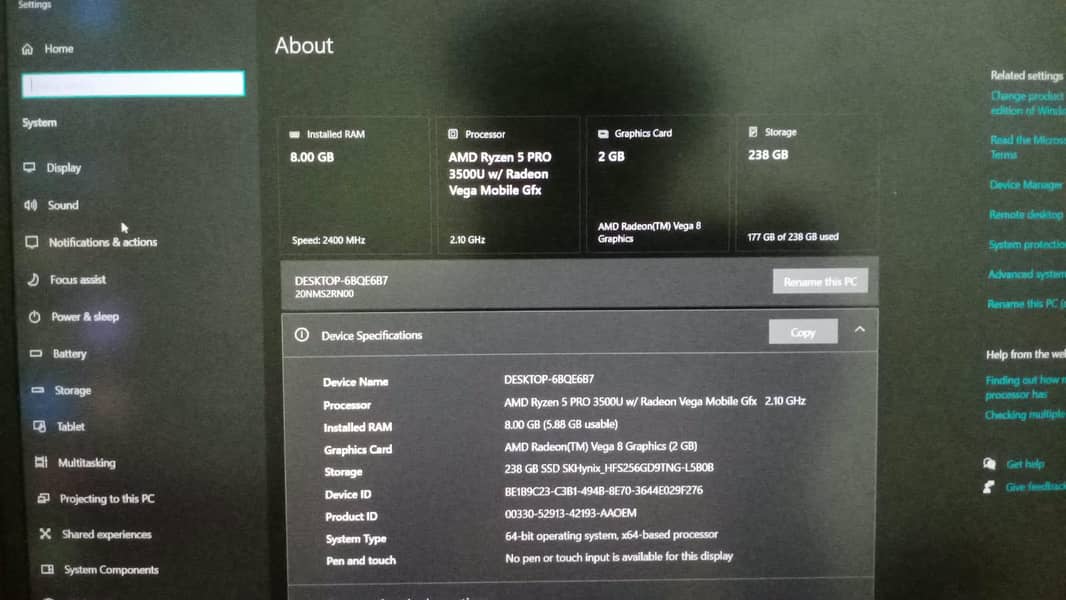Open the Tablet settings entry
The width and height of the screenshot is (1066, 600).
71,427
